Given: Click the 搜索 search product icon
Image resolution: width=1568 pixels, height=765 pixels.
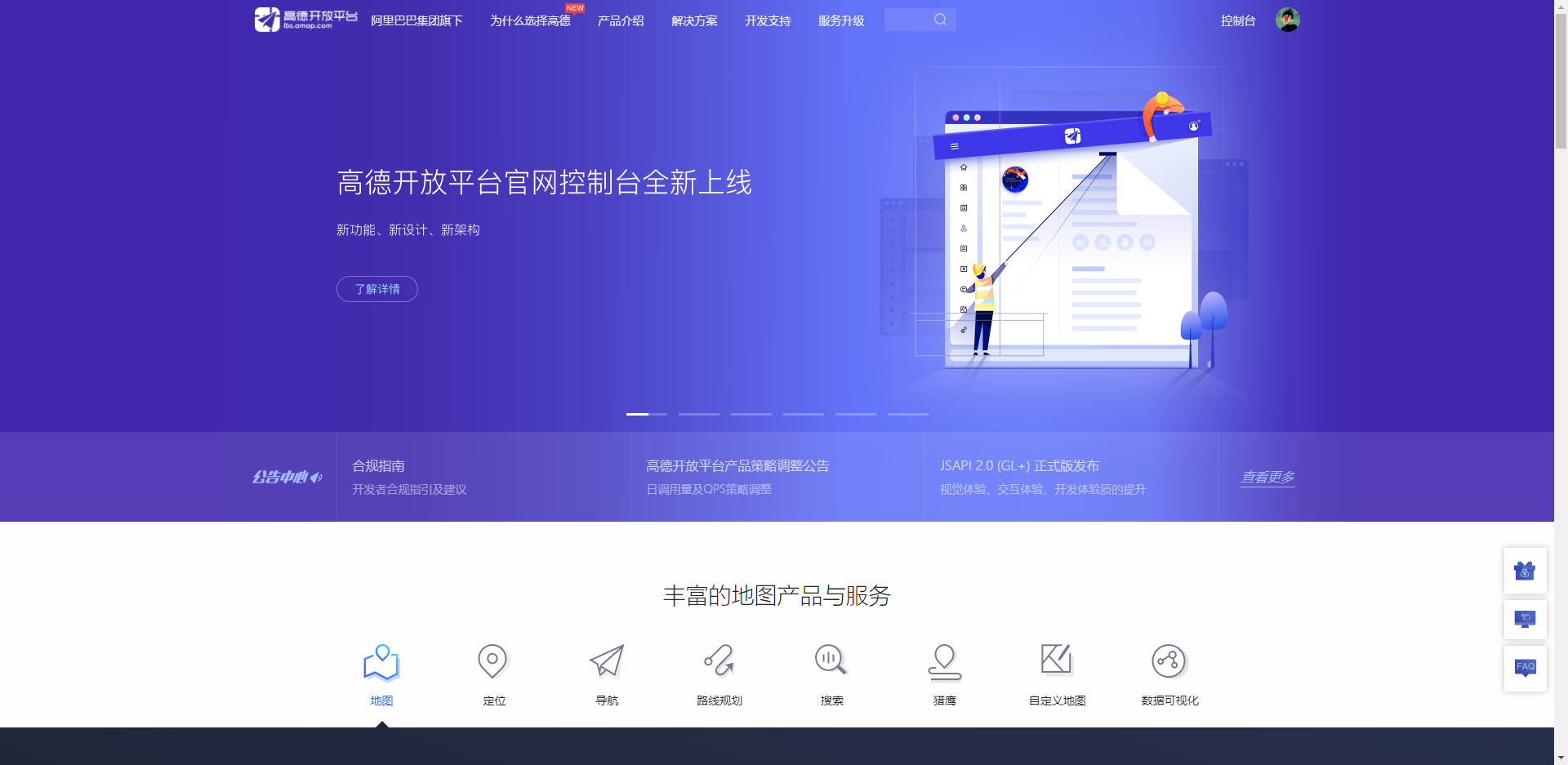Looking at the screenshot, I should coord(831,661).
